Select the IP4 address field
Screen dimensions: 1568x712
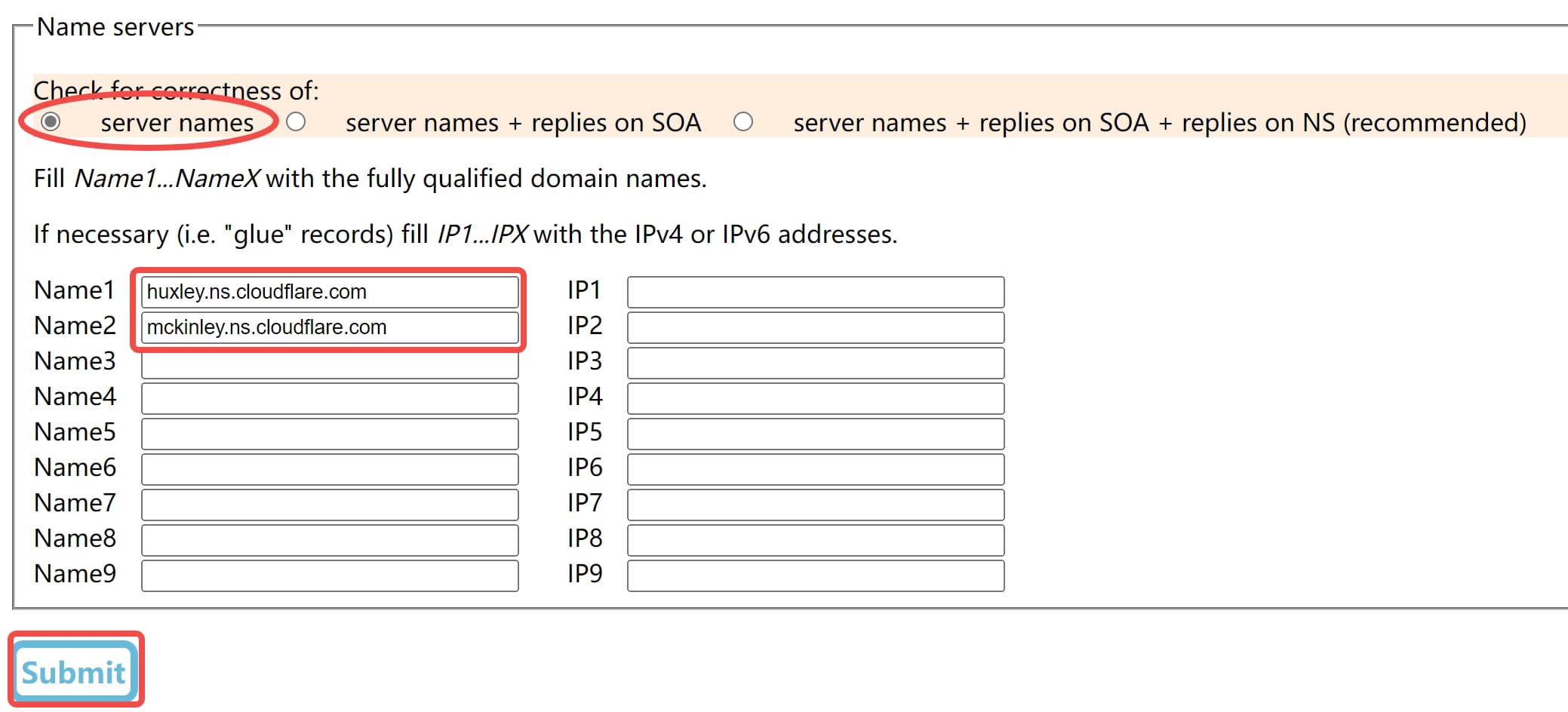coord(815,398)
